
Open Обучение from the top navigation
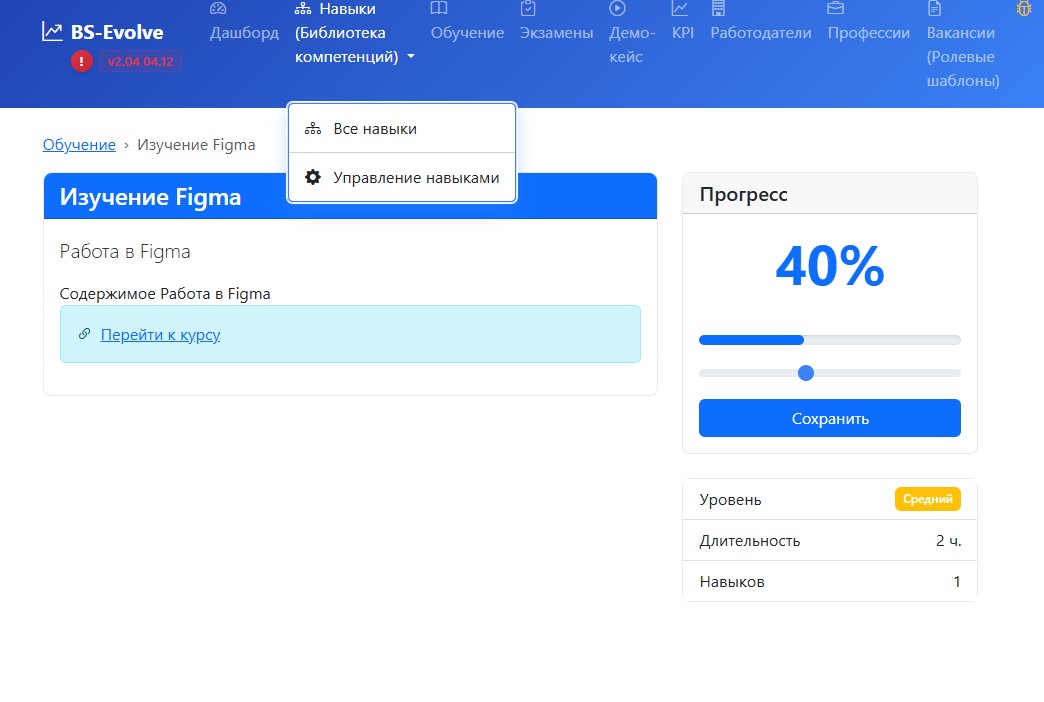467,33
